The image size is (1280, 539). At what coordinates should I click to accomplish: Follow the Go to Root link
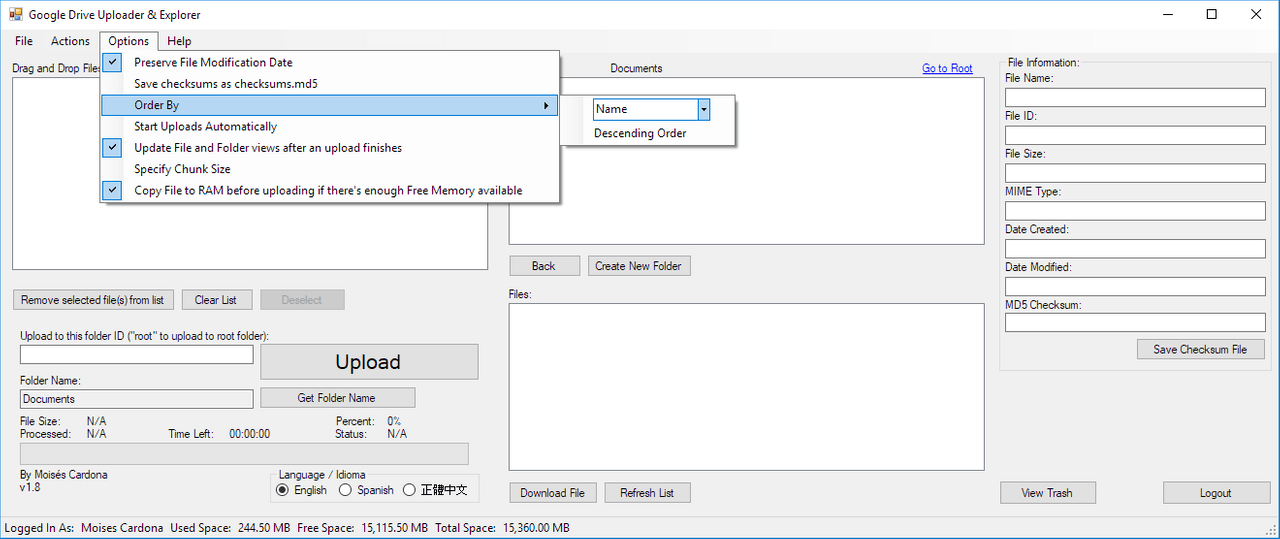tap(946, 68)
